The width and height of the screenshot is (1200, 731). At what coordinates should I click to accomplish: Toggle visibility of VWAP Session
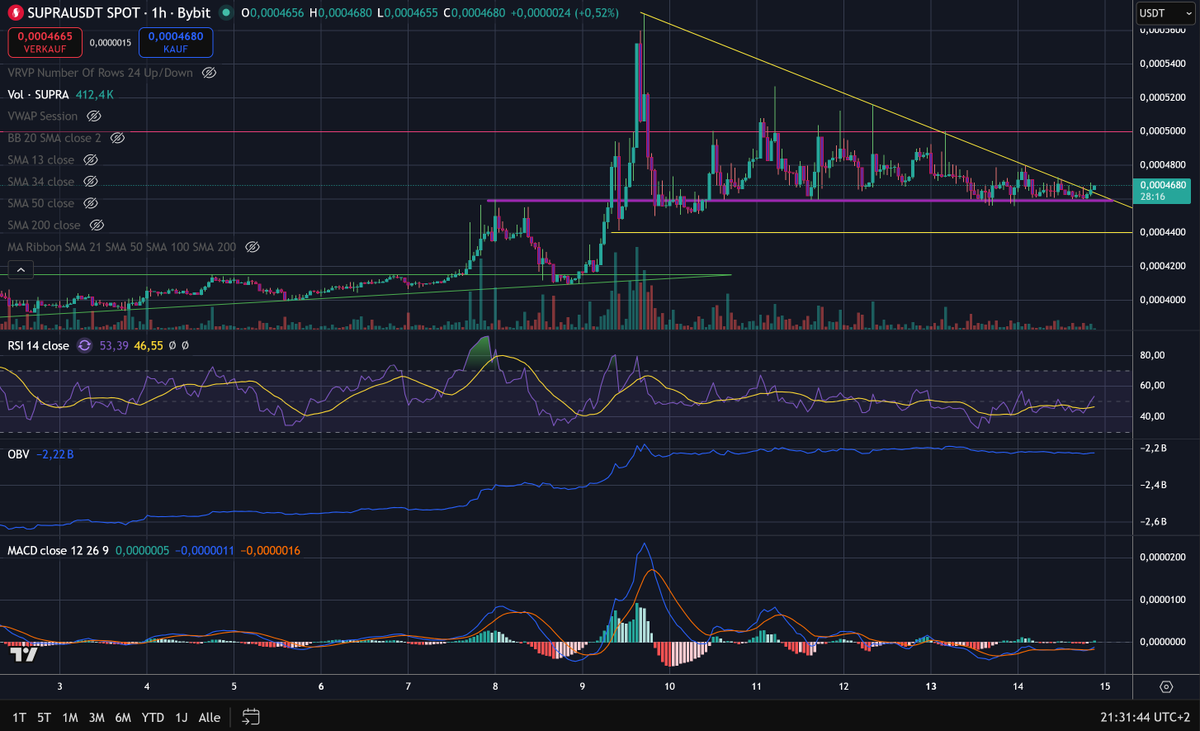[x=94, y=116]
